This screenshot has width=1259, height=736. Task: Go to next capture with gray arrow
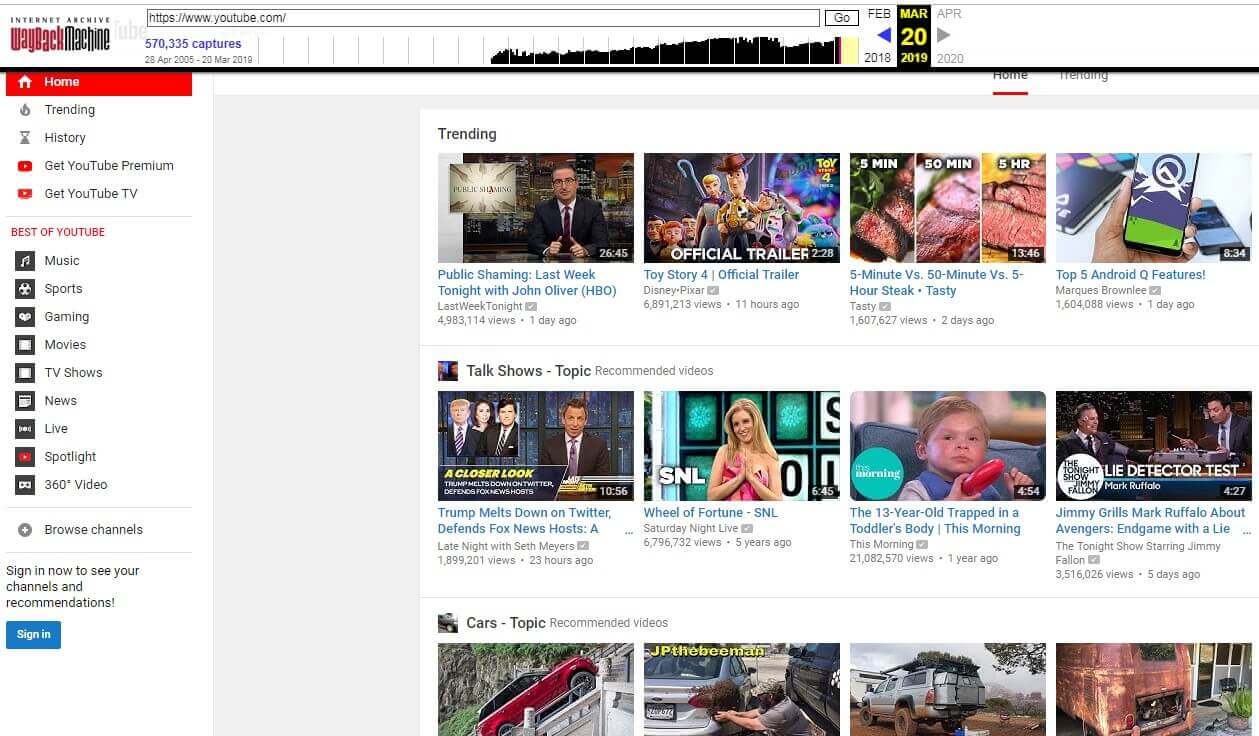pos(943,35)
